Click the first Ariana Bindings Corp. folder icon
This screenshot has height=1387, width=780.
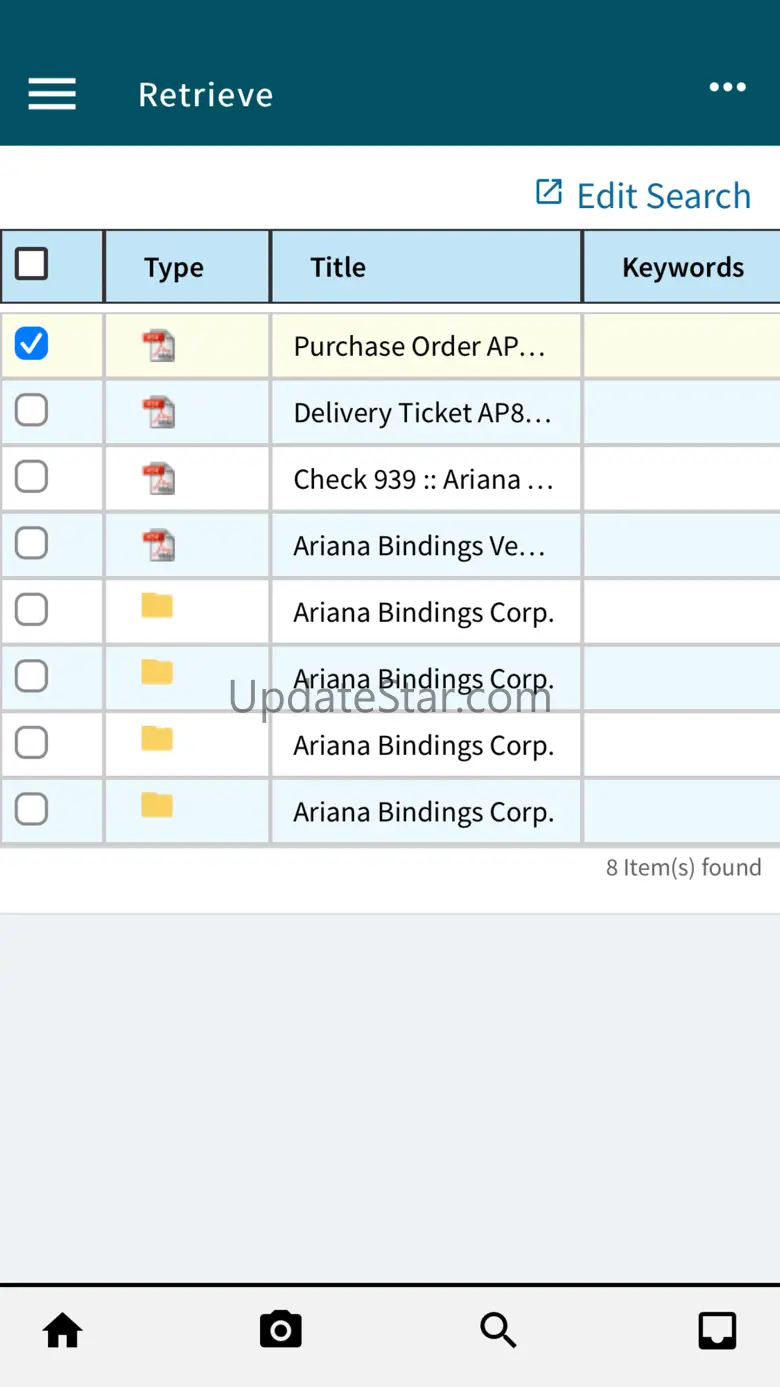coord(157,606)
